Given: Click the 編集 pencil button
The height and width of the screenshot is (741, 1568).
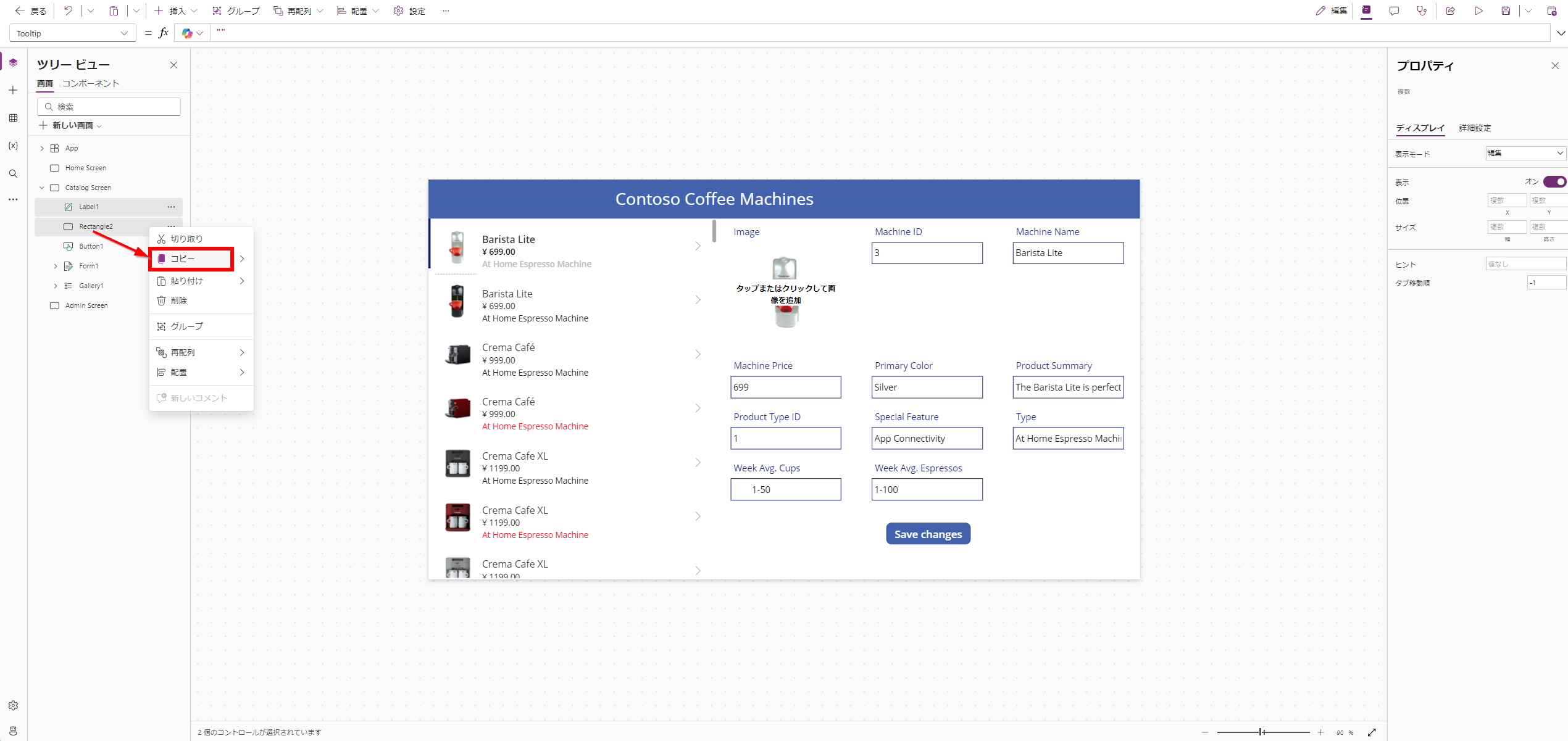Looking at the screenshot, I should coord(1331,11).
